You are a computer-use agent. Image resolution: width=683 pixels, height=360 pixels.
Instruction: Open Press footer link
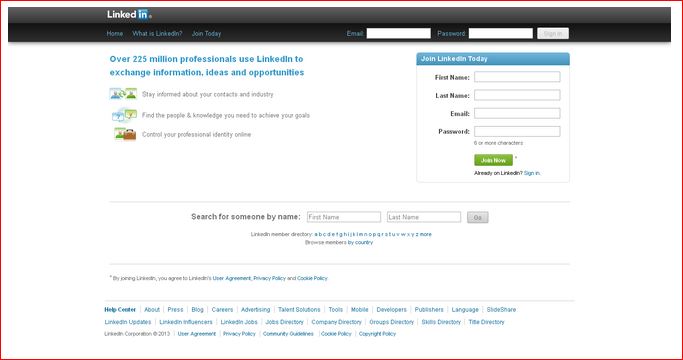175,309
